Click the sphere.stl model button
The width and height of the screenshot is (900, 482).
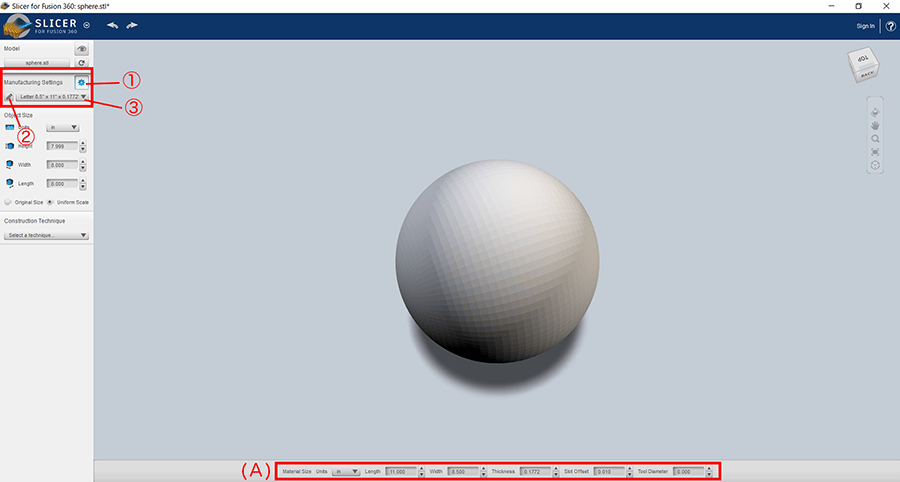37,63
